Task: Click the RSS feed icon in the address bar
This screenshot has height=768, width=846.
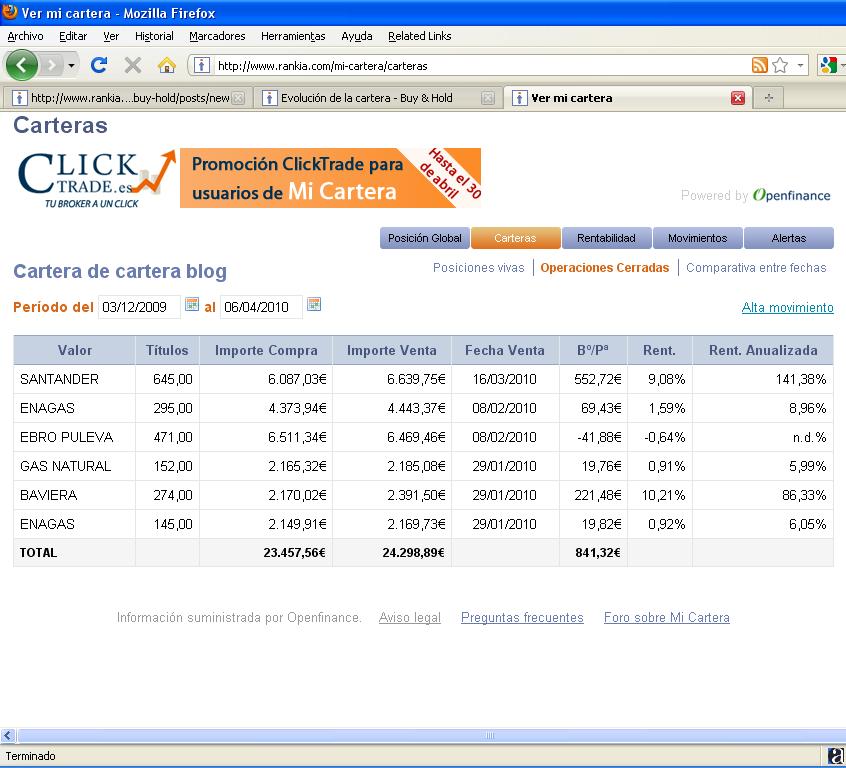Action: tap(759, 65)
